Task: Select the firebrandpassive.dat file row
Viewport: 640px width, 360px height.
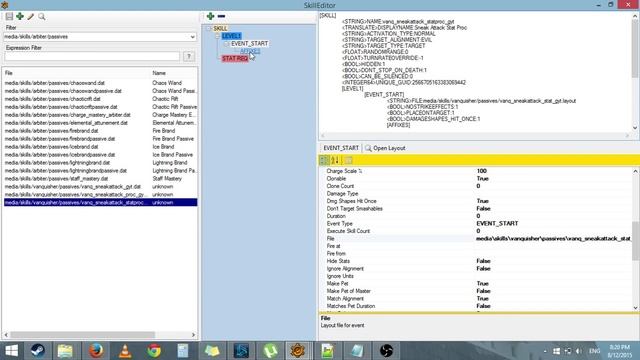Action: tap(100, 139)
